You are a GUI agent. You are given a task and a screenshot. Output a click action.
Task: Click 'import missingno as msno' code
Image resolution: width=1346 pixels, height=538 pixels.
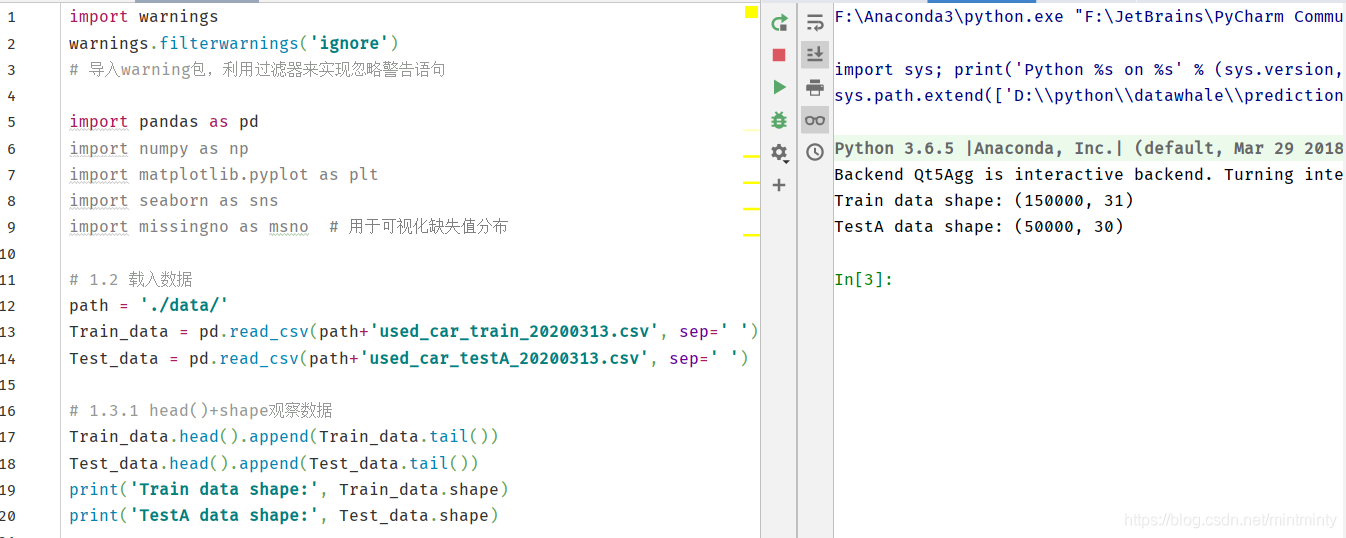click(189, 226)
